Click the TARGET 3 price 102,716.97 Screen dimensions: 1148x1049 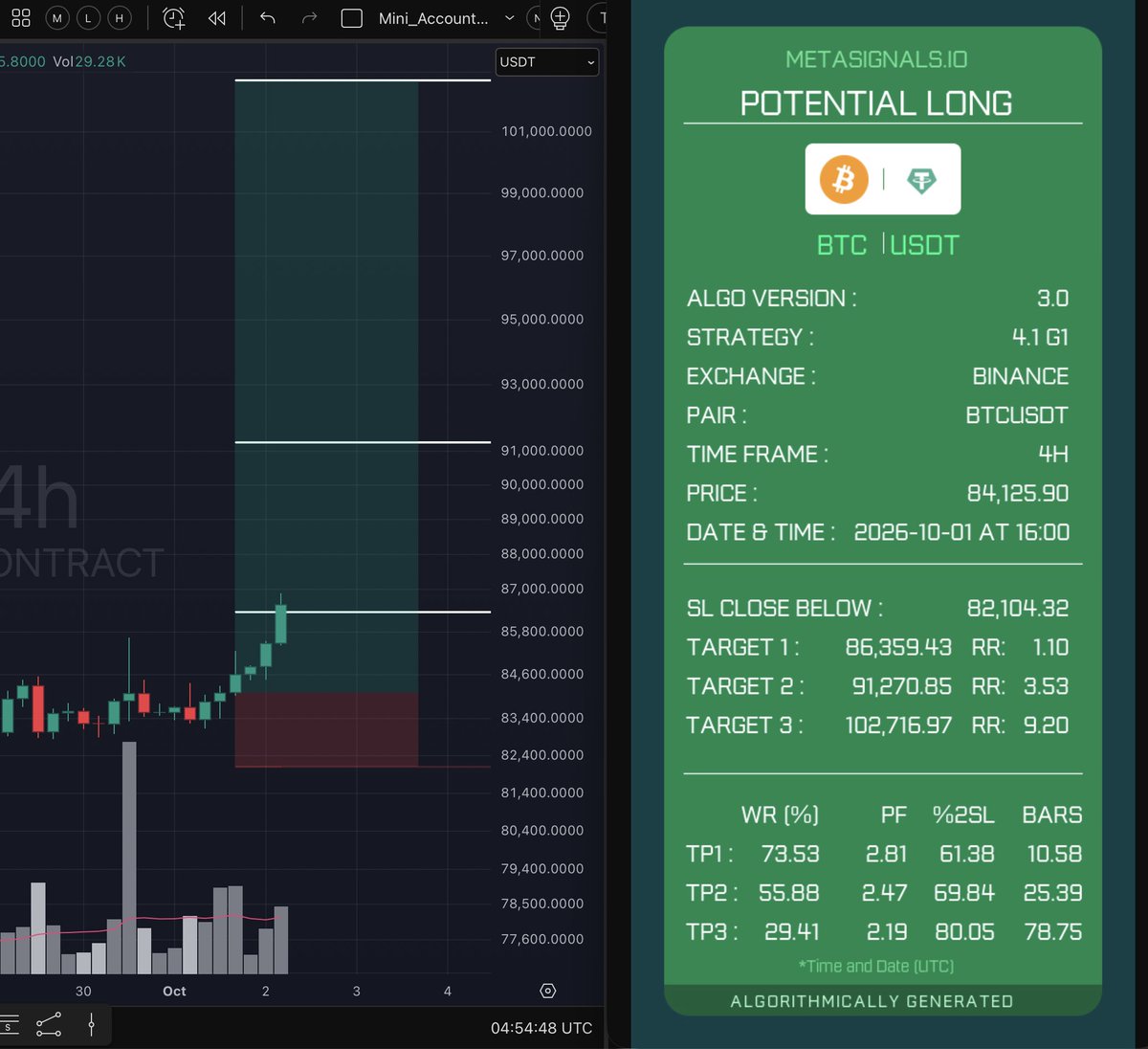[x=898, y=725]
